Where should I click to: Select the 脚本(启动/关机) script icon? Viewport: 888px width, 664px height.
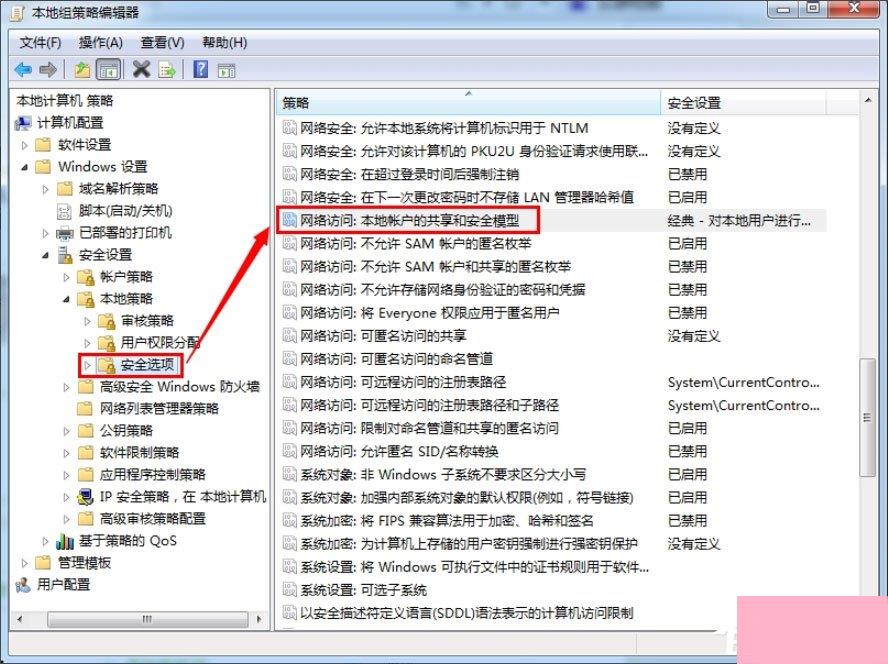[x=64, y=211]
